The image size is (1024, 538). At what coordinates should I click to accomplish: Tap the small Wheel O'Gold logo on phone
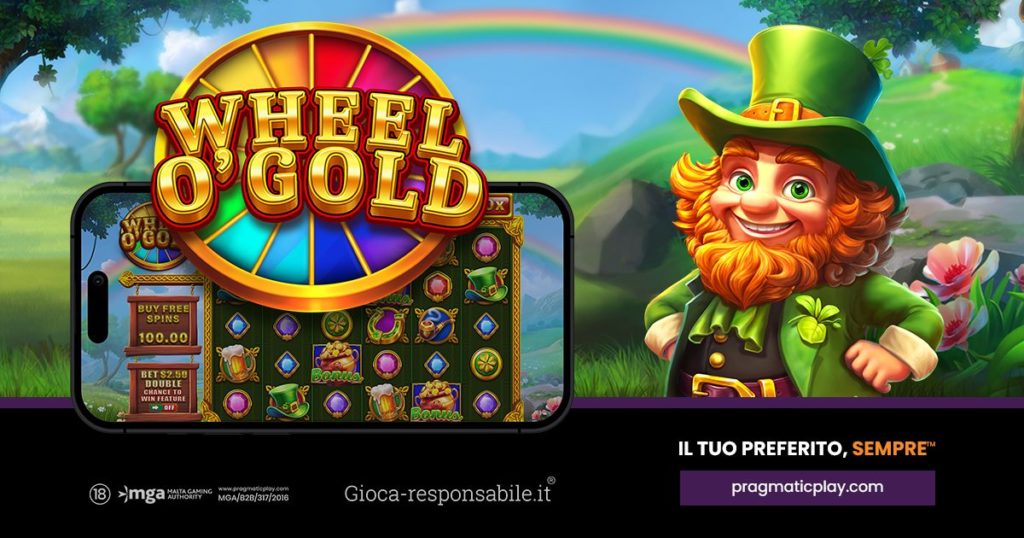click(145, 236)
